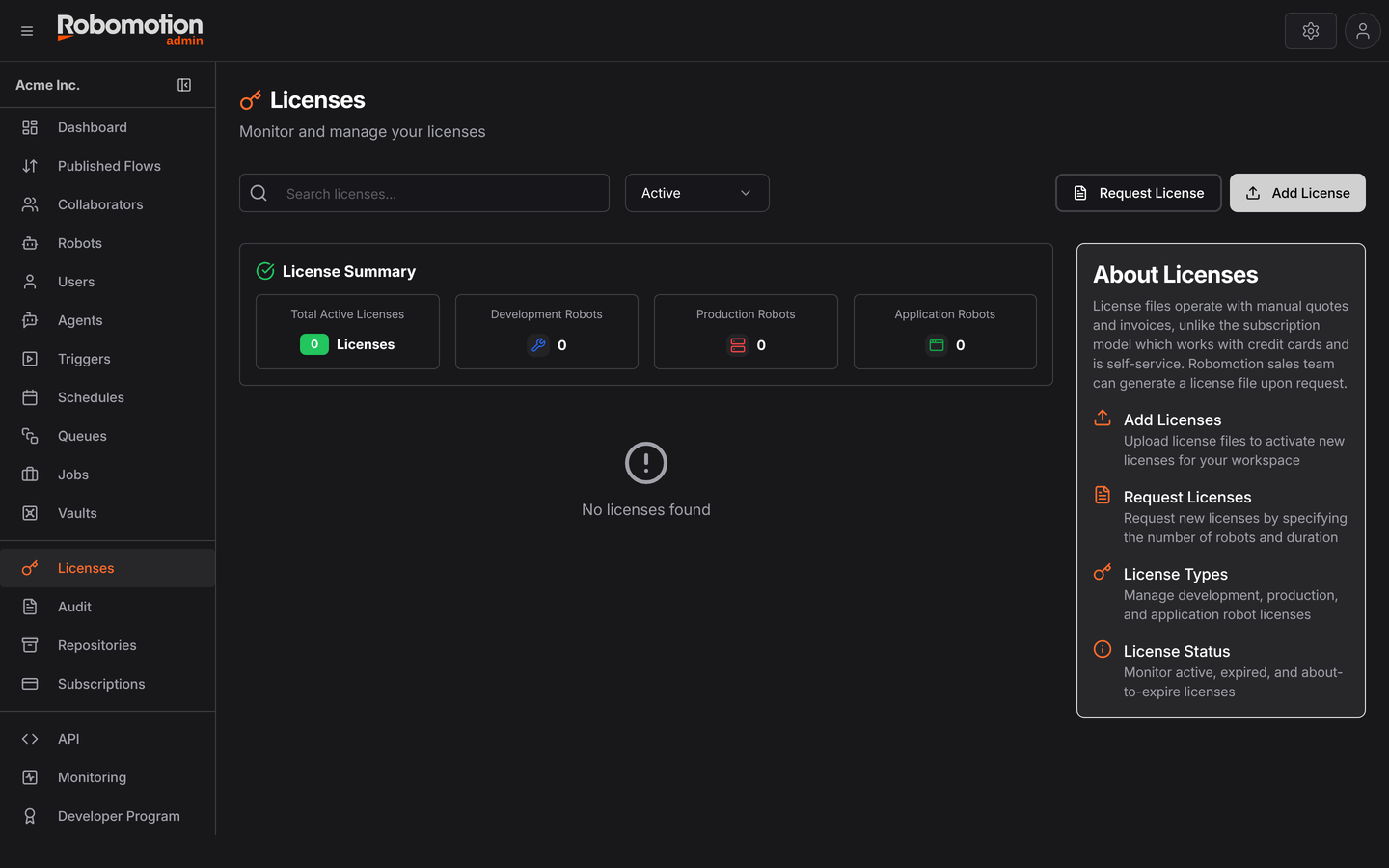Click the Search licenses input field
The height and width of the screenshot is (868, 1389).
tap(424, 193)
